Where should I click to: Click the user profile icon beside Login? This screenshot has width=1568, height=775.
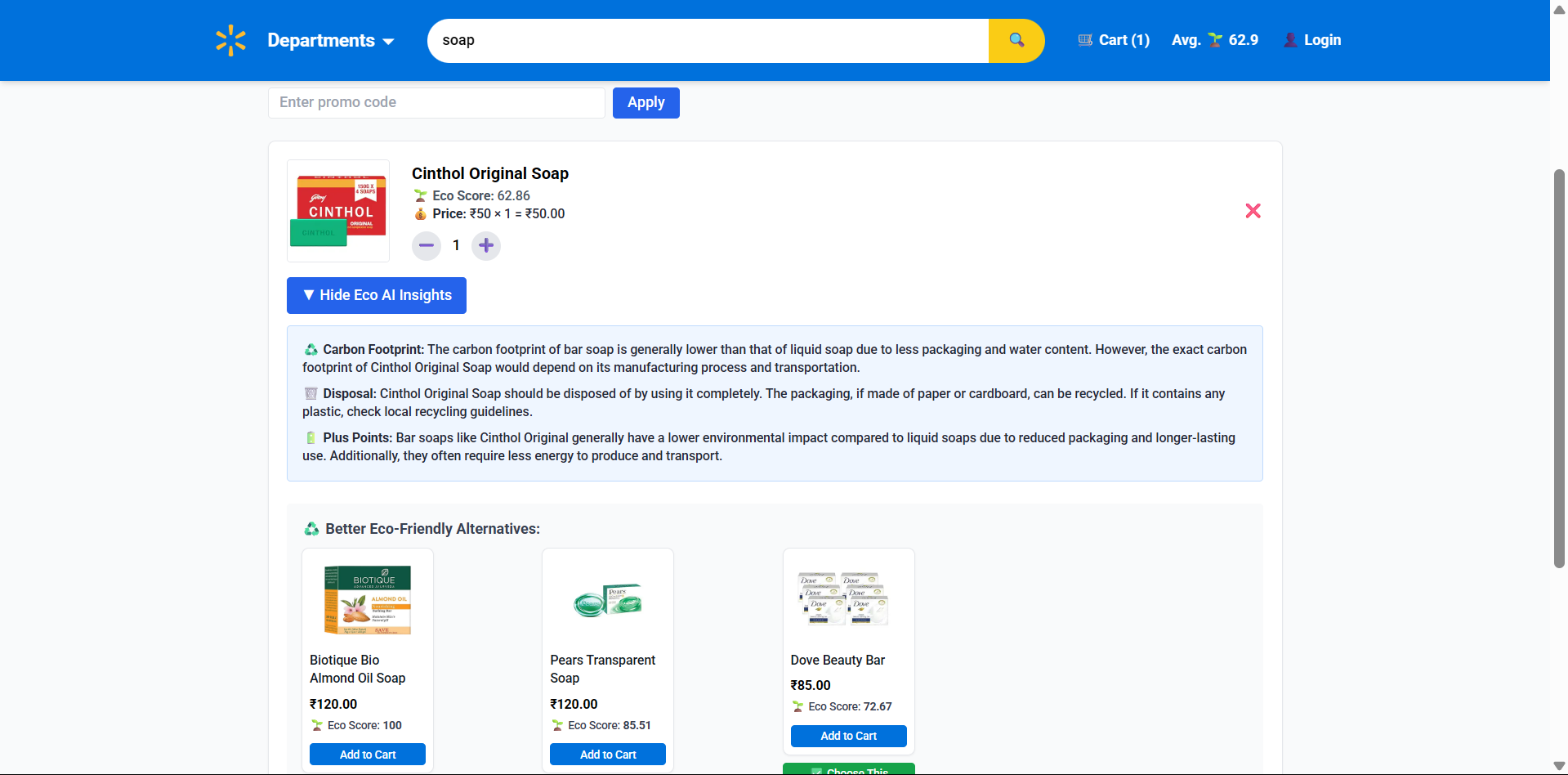coord(1290,40)
